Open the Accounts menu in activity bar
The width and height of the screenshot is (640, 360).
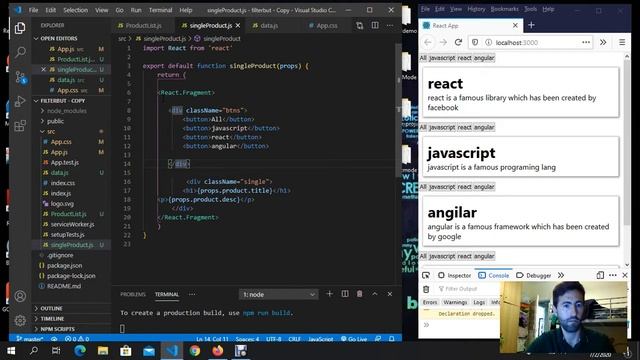(x=20, y=296)
